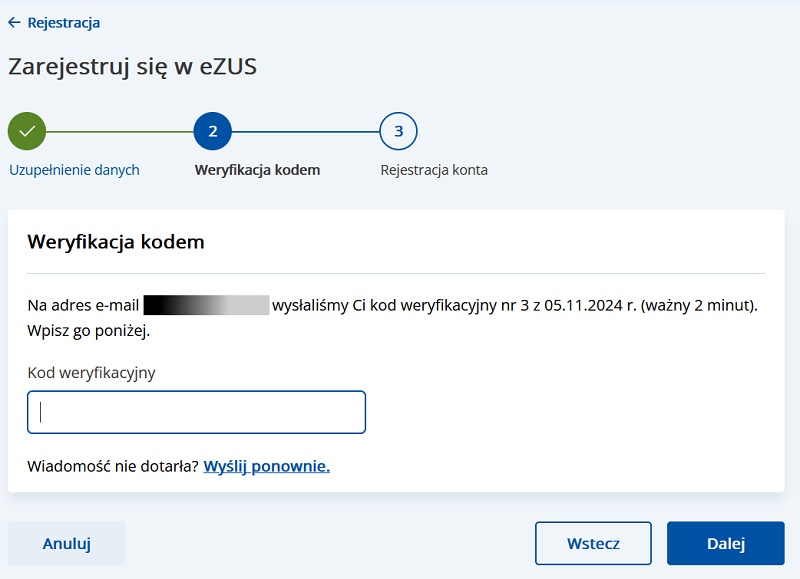Open the Uzupełnienie danych step label

tap(74, 170)
